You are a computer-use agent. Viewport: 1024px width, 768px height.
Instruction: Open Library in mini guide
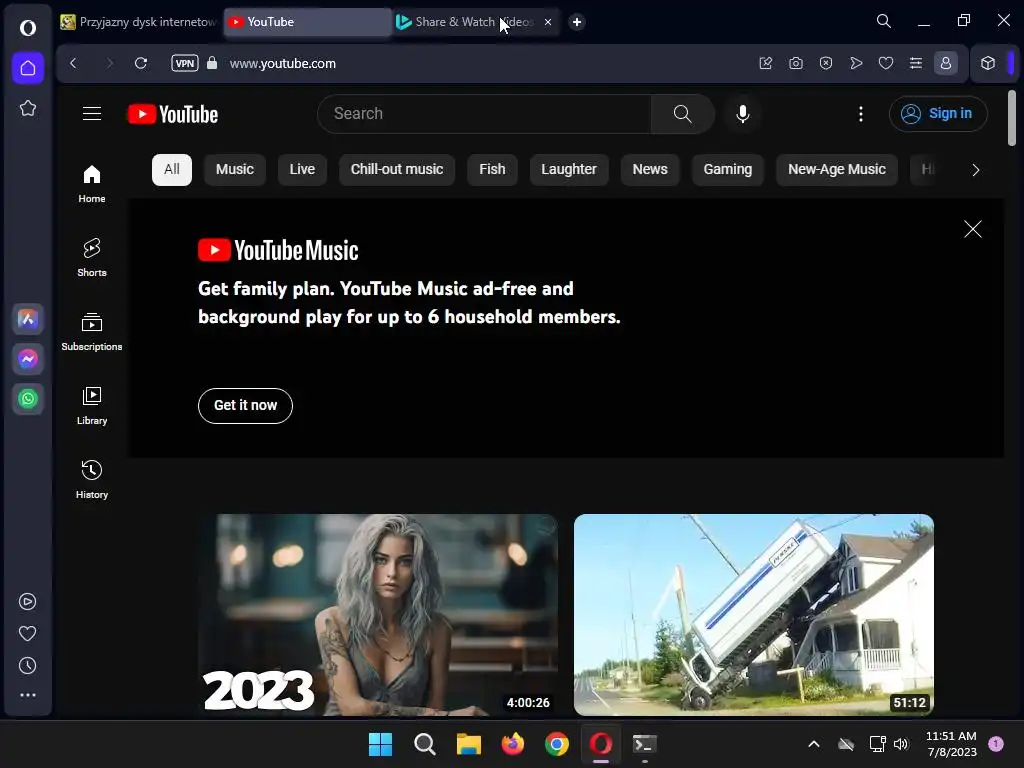tap(91, 406)
